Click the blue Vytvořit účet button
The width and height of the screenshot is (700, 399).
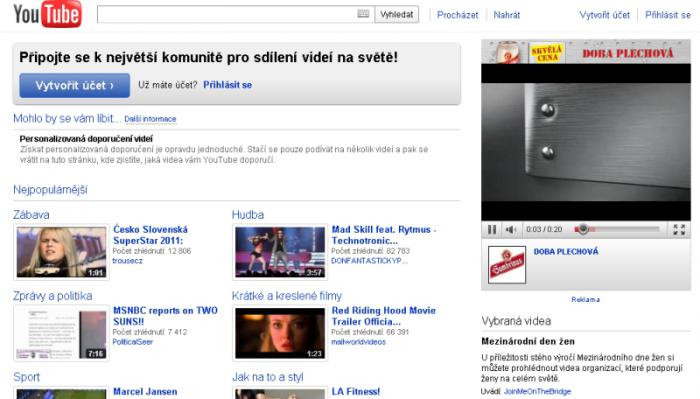[75, 85]
